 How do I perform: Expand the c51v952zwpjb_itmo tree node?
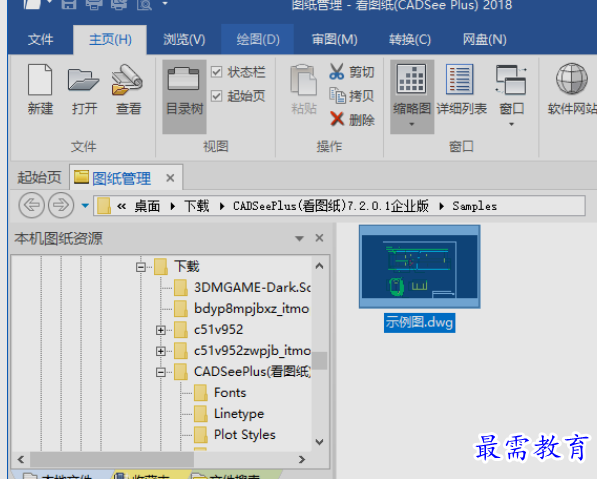tap(161, 351)
